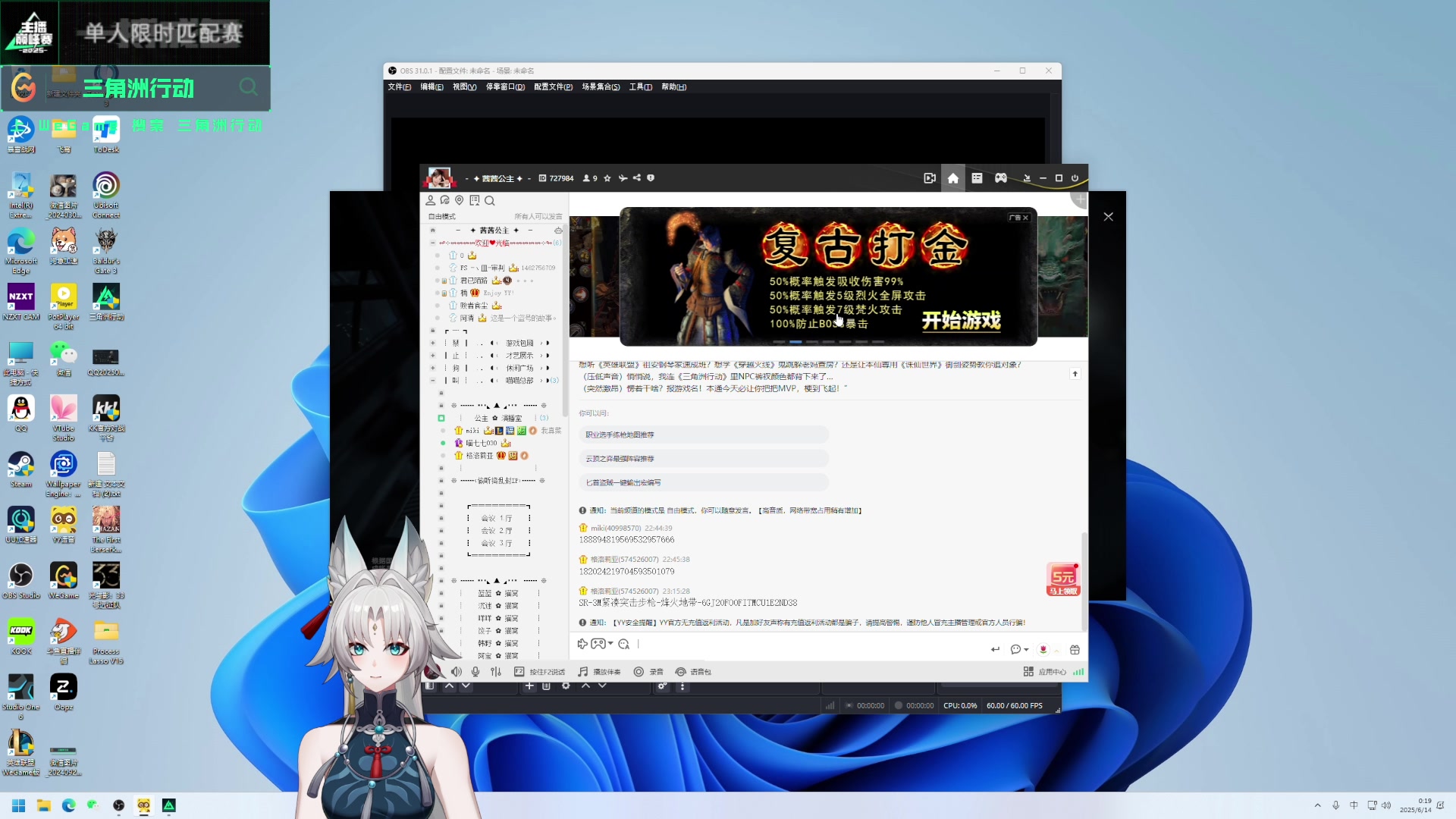Screen dimensions: 1456x819
Task: Open the channel bulletin board icon
Action: tap(475, 200)
